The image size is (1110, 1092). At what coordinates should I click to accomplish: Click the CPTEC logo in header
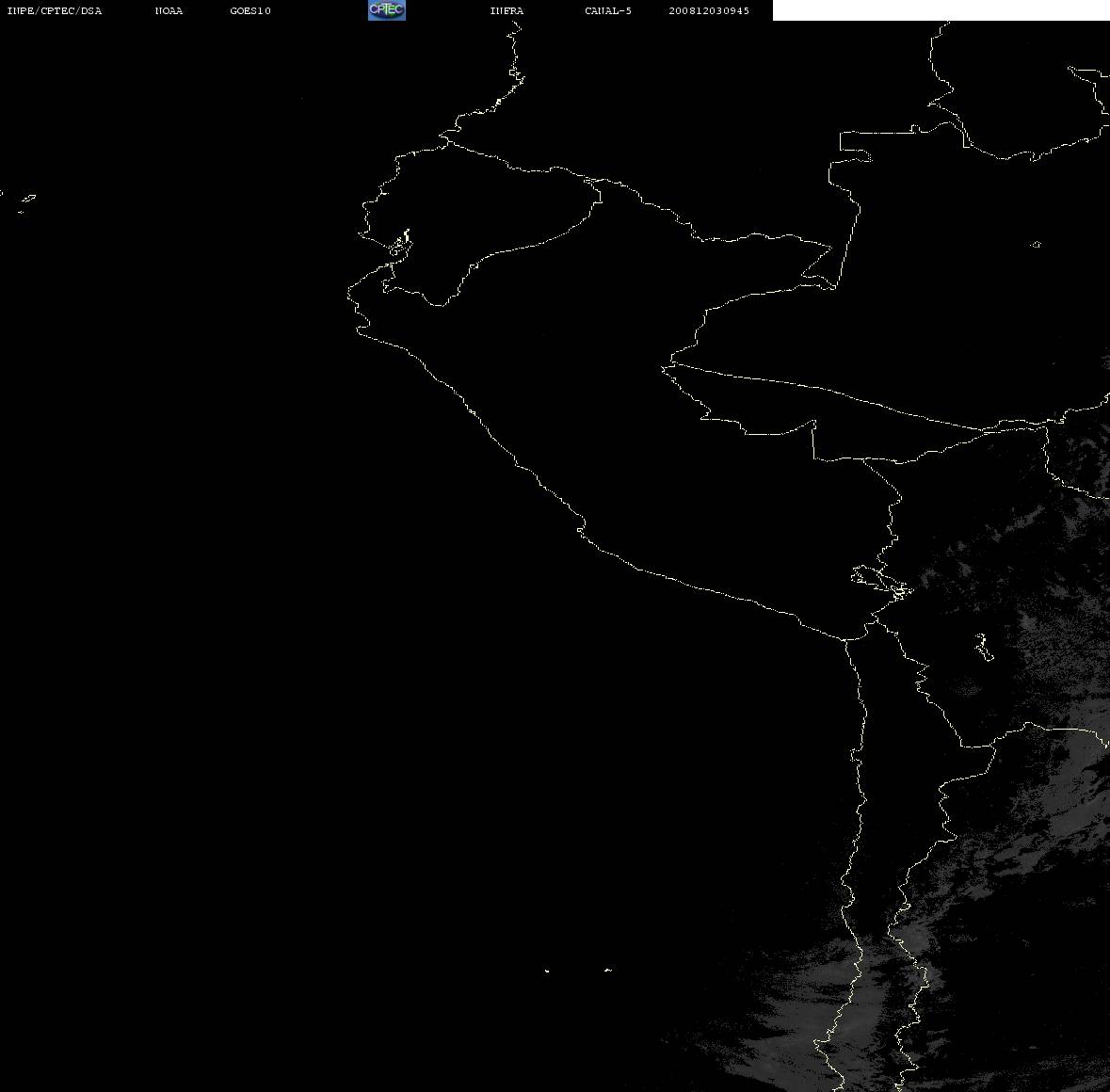pyautogui.click(x=387, y=10)
